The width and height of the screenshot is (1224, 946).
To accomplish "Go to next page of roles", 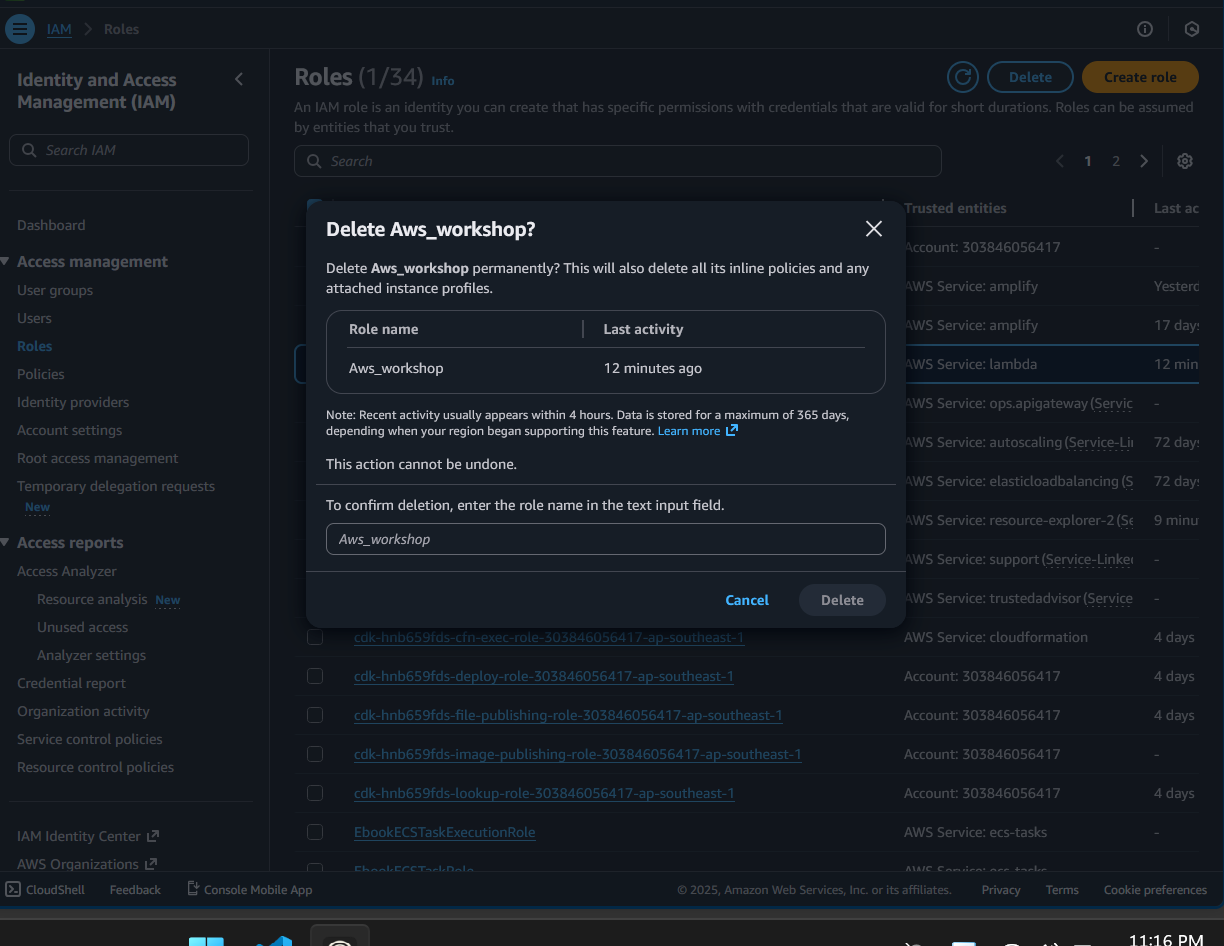I will coord(1144,161).
